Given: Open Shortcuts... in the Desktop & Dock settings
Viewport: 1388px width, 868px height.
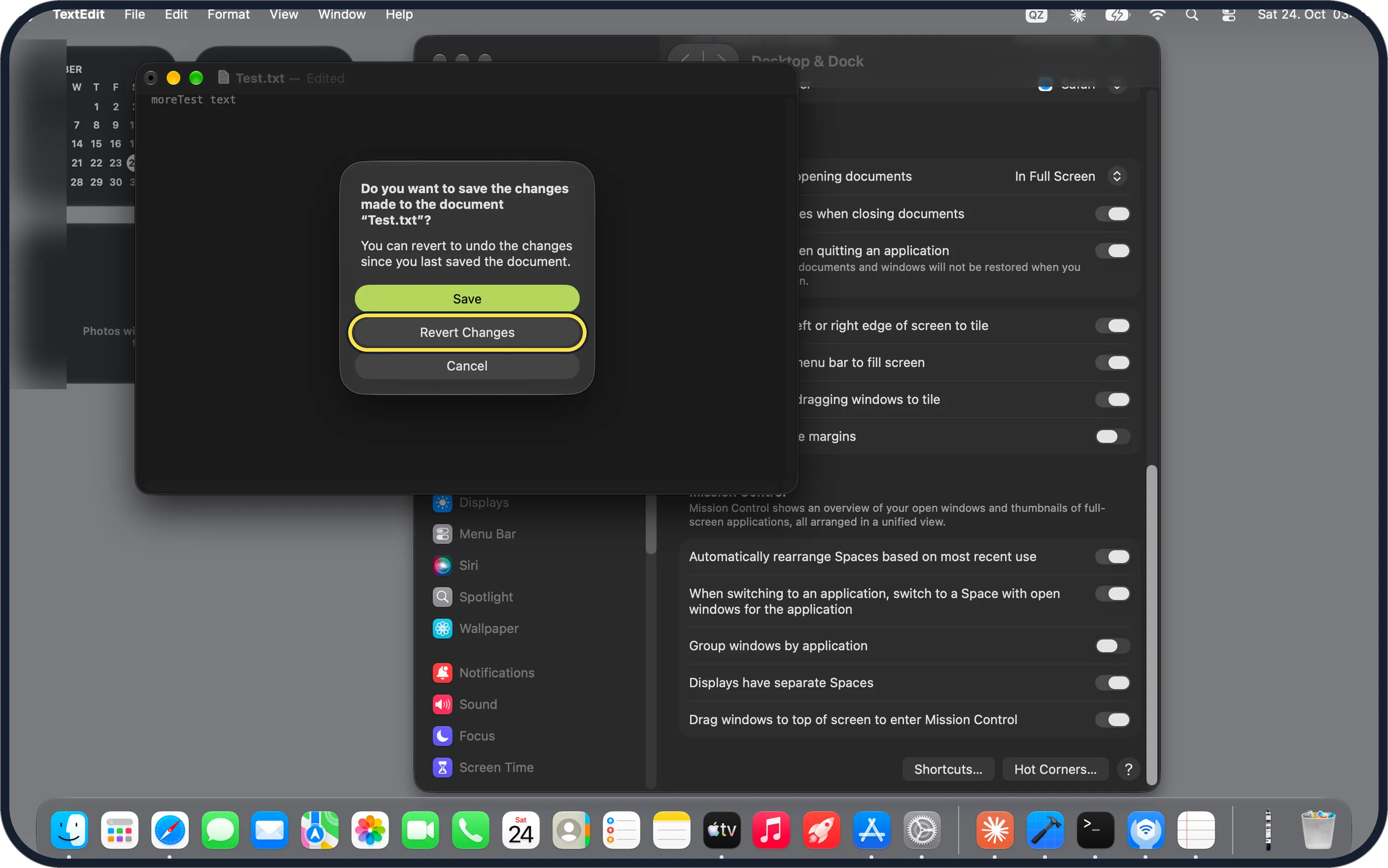Looking at the screenshot, I should click(x=948, y=768).
